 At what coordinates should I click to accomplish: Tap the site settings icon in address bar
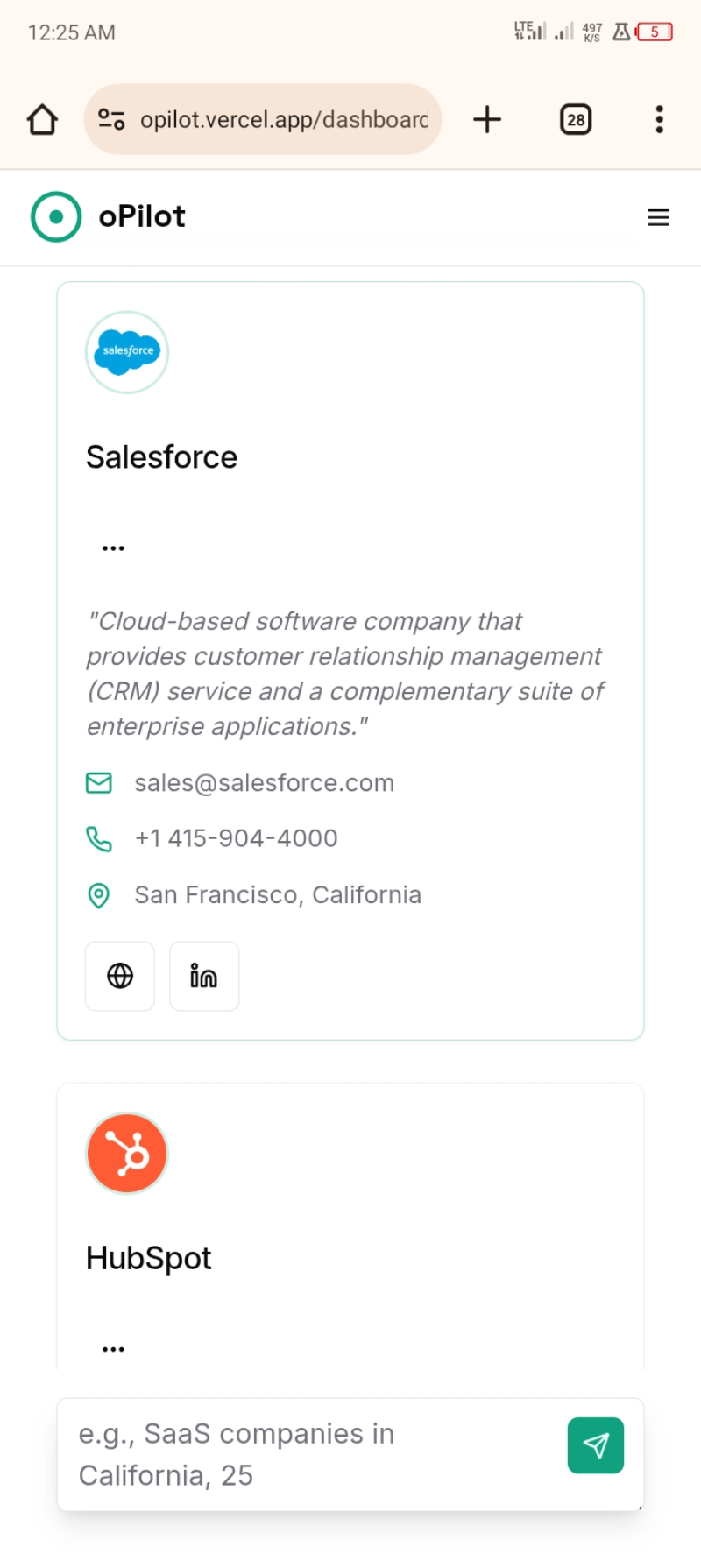(111, 120)
